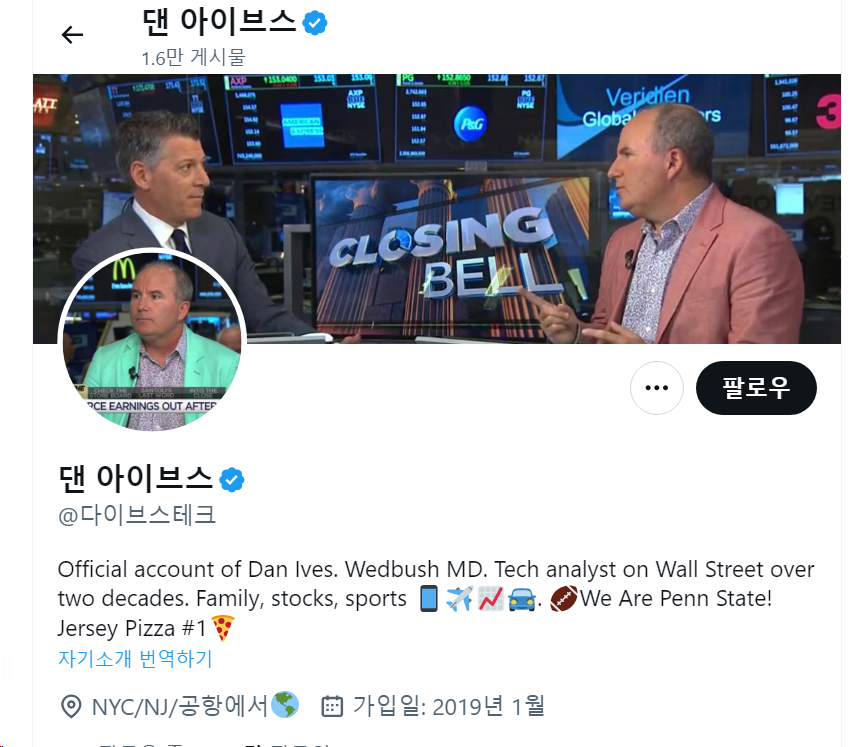Click the @다이브스테크 handle text
This screenshot has height=747, width=866.
point(137,515)
